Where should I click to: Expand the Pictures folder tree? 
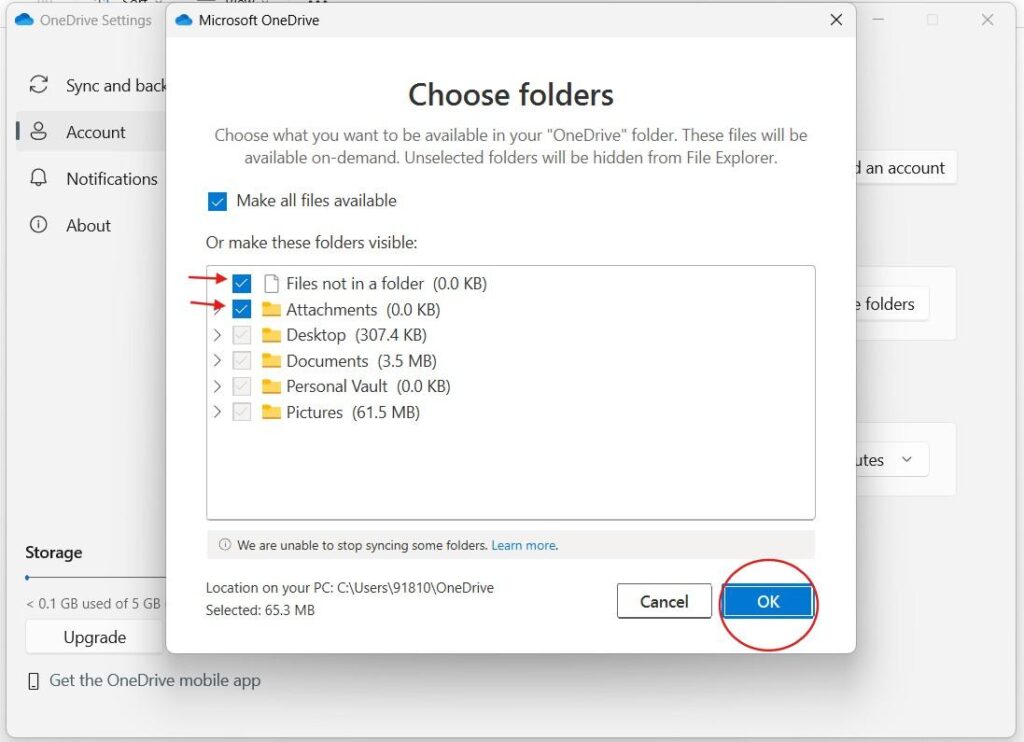pos(217,412)
